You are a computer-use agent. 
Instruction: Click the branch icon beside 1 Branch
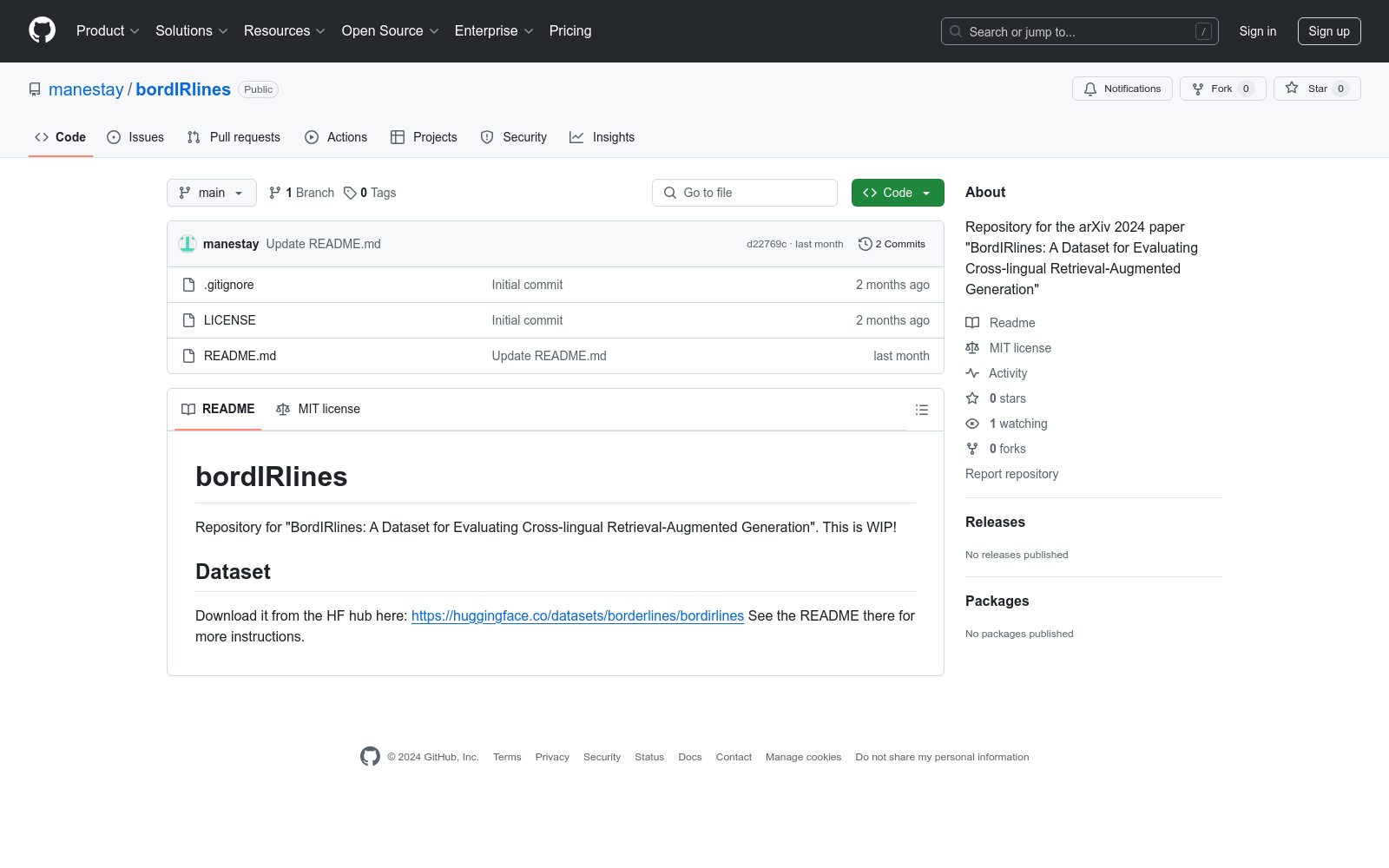[275, 193]
